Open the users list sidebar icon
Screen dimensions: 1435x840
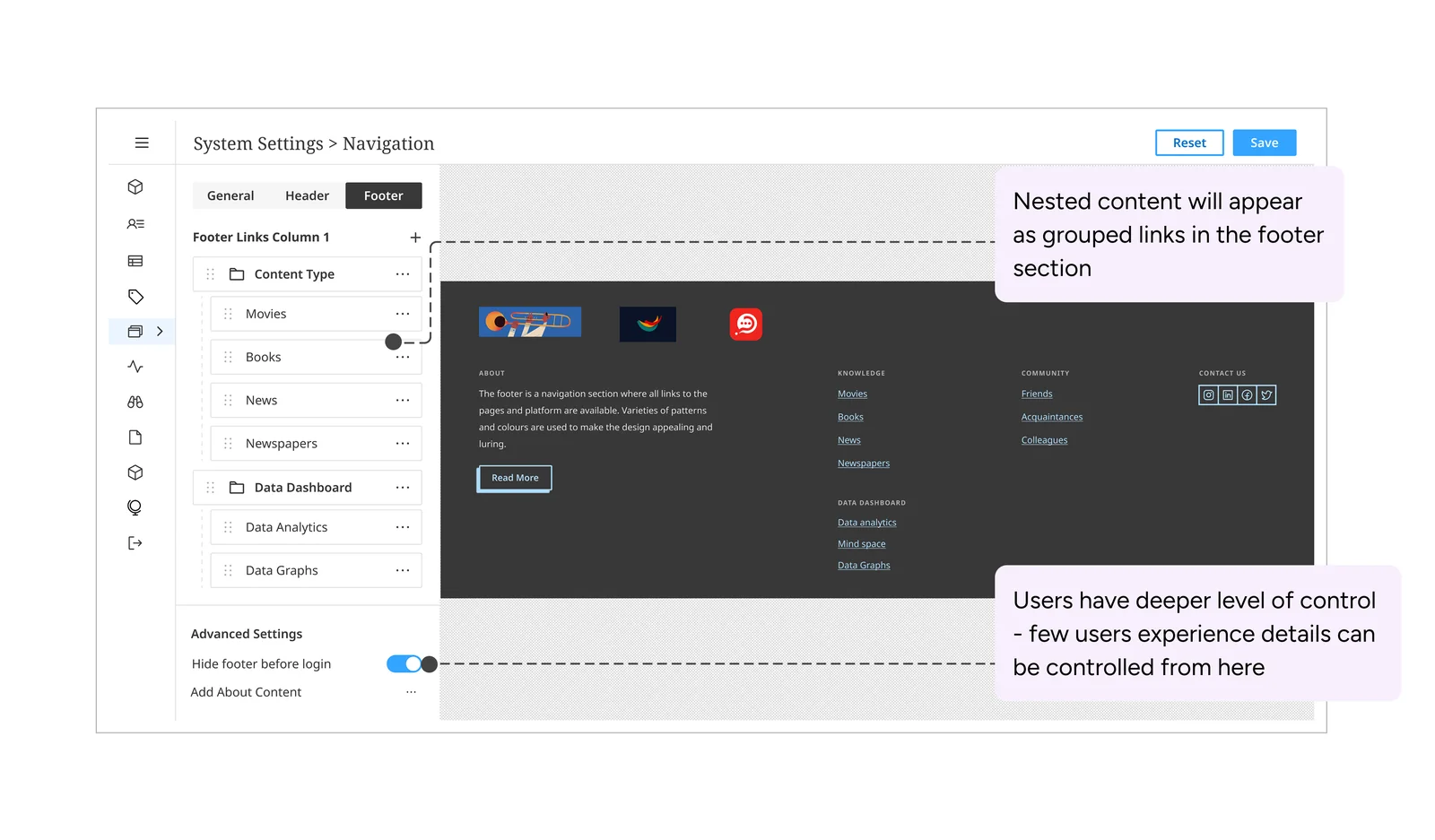point(135,224)
